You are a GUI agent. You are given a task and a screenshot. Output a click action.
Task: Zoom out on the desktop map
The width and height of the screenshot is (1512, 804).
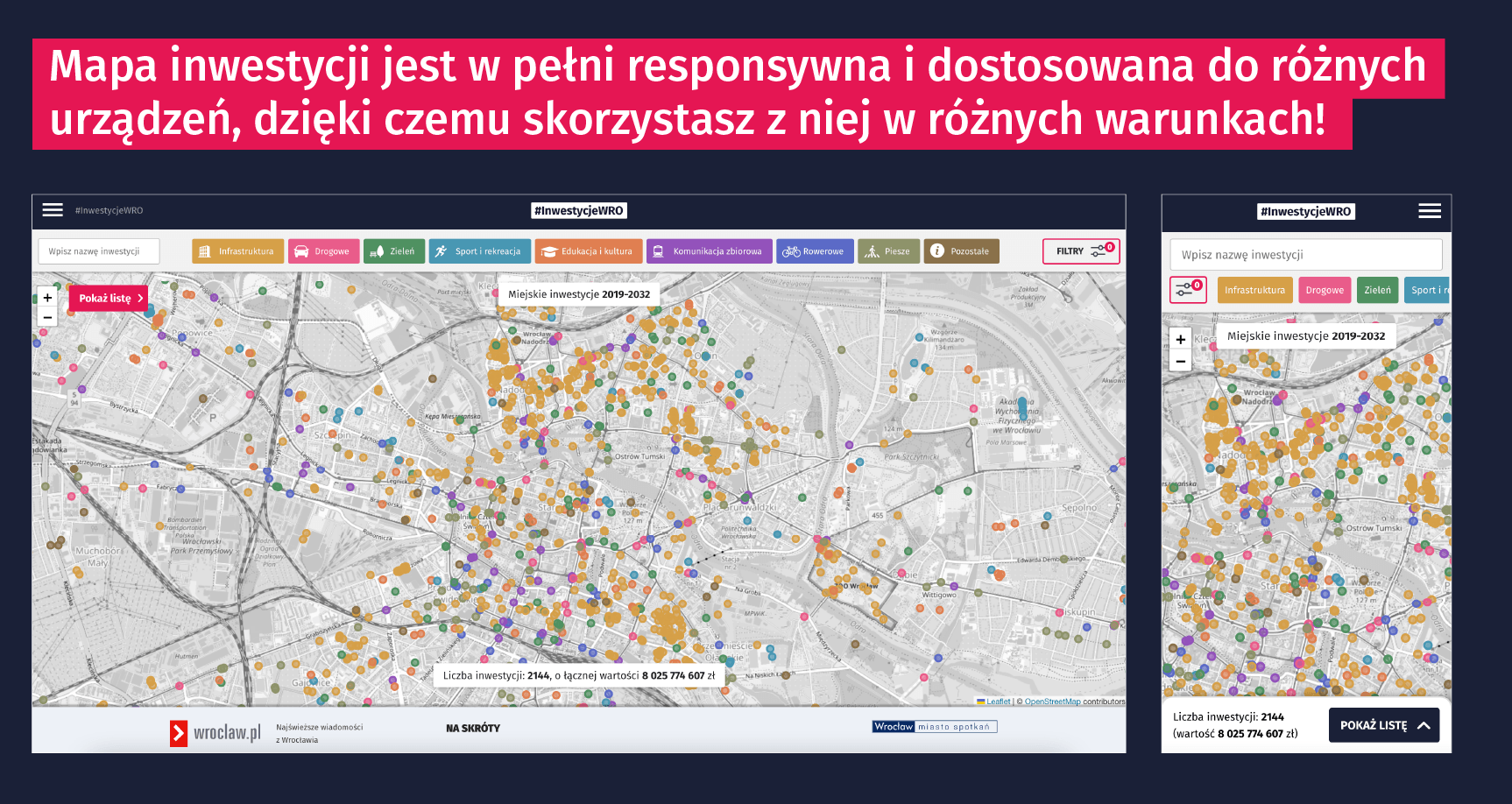pos(47,317)
